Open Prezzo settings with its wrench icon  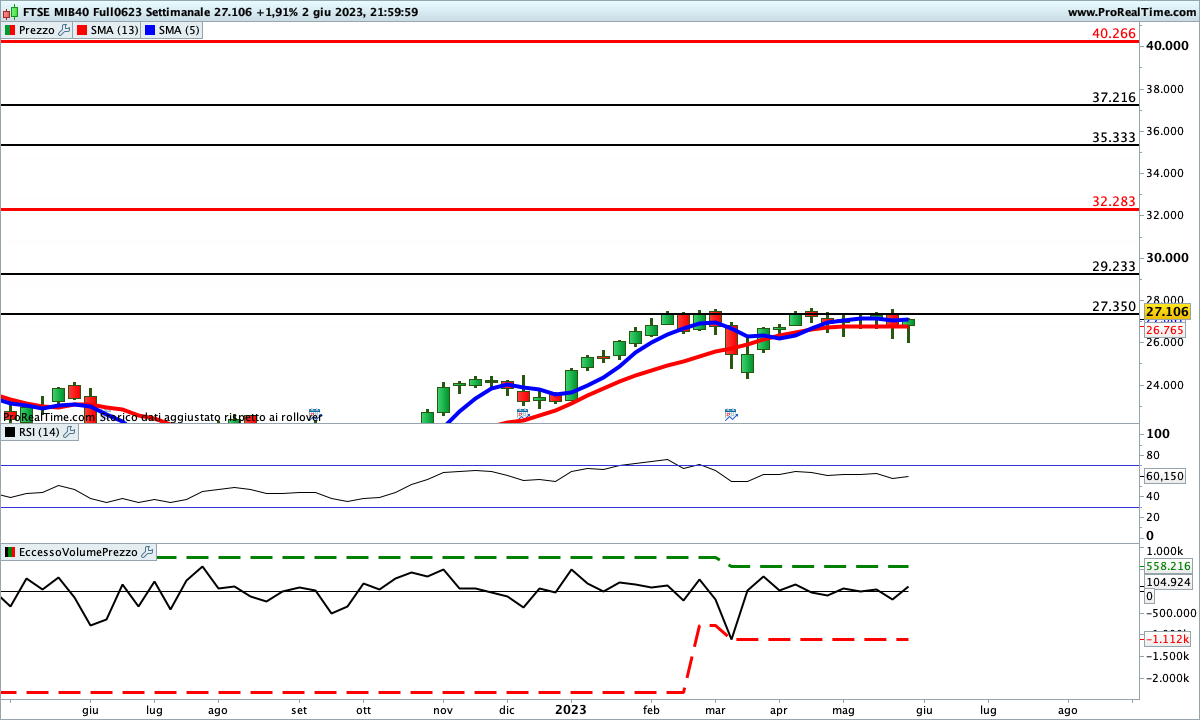(64, 30)
